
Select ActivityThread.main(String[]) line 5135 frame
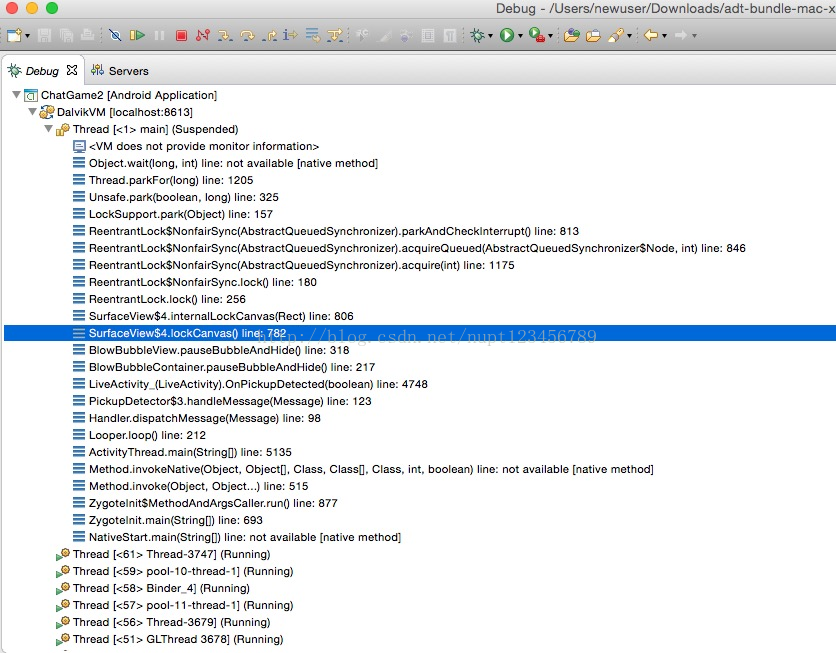click(190, 453)
